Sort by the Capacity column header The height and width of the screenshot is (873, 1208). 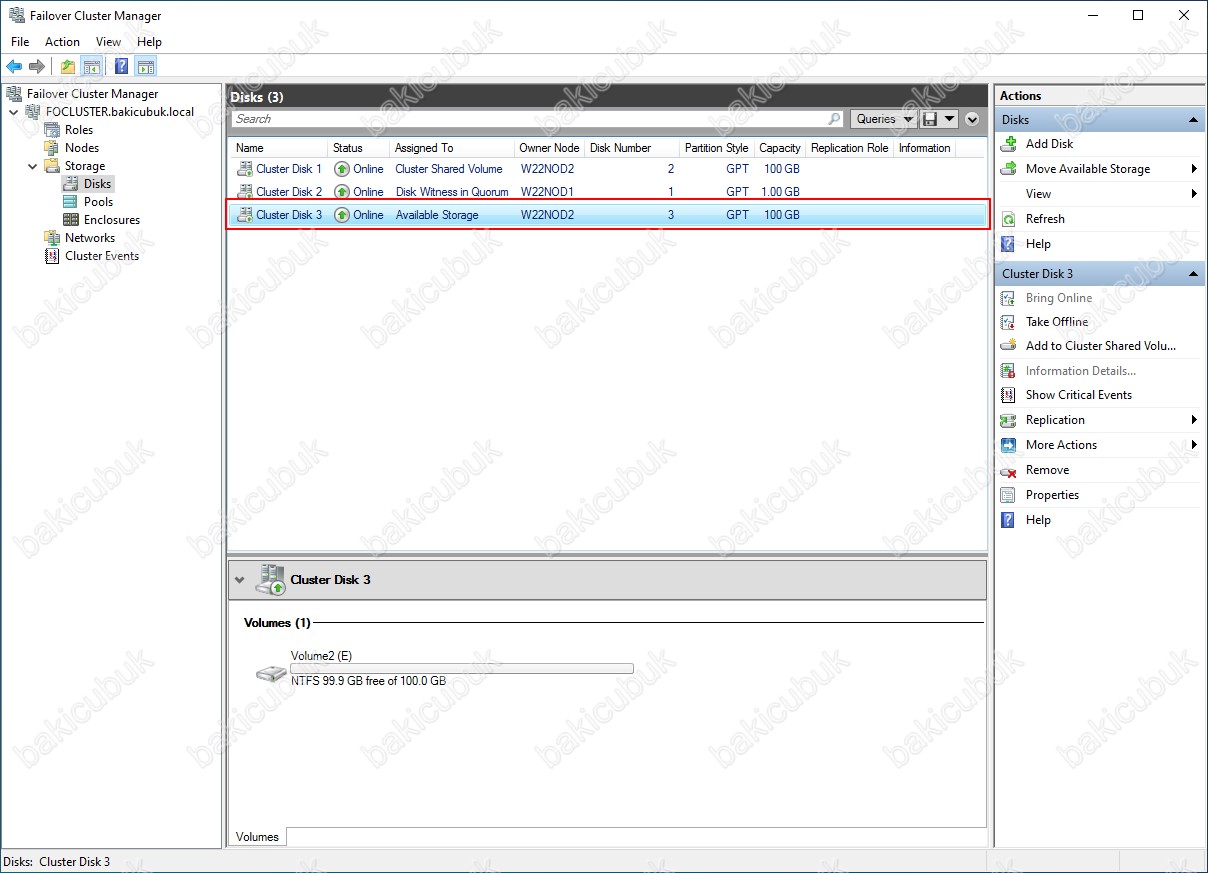(779, 148)
